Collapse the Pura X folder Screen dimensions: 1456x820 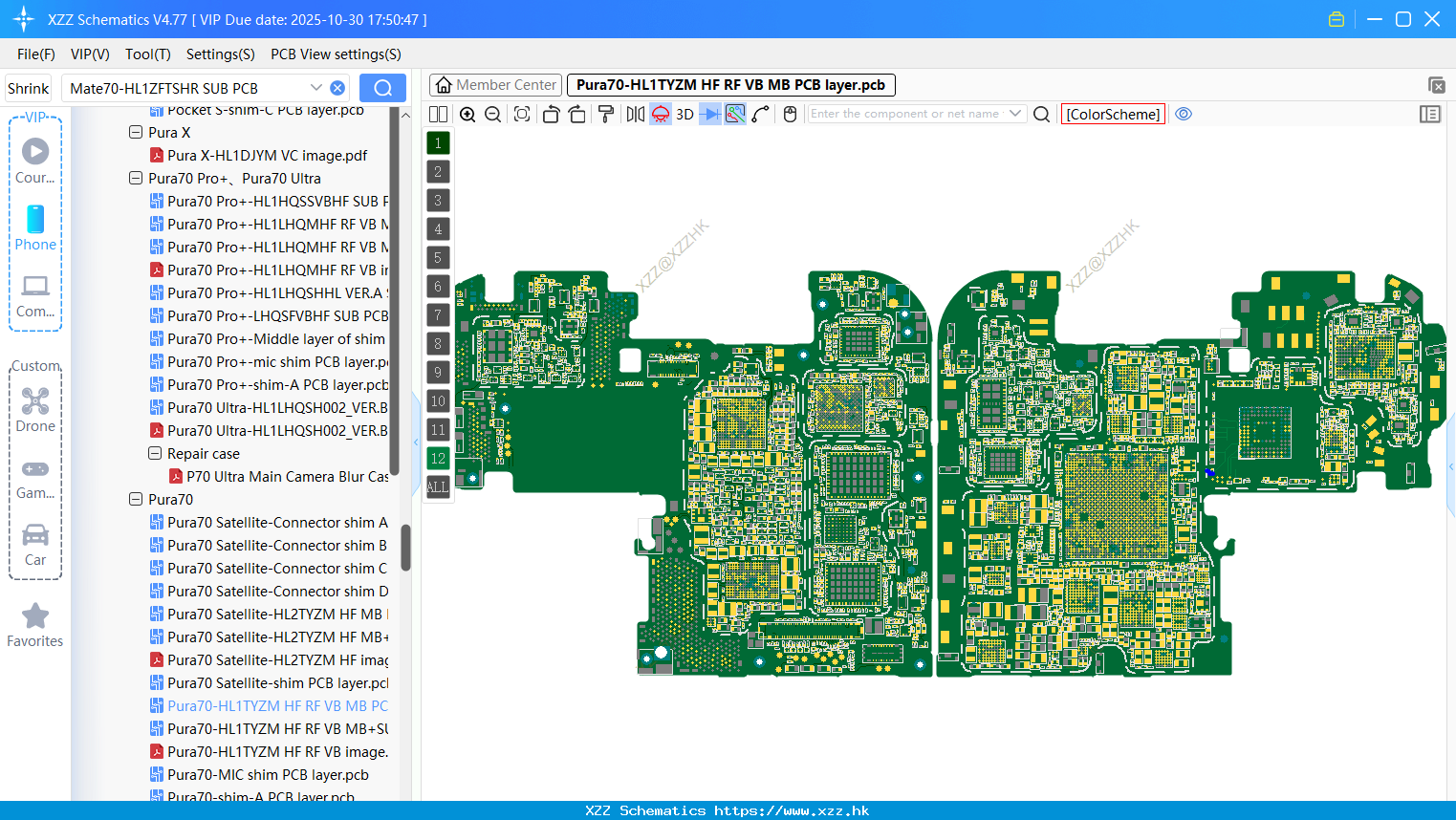pyautogui.click(x=136, y=133)
